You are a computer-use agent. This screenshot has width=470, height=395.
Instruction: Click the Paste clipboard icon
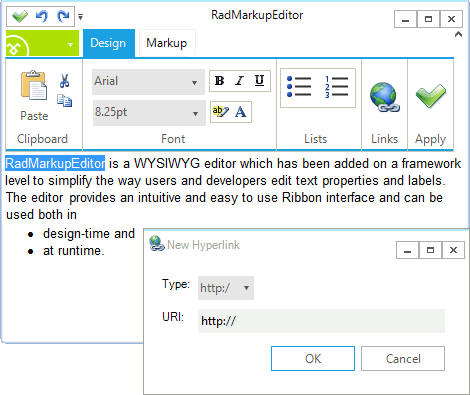click(x=34, y=85)
